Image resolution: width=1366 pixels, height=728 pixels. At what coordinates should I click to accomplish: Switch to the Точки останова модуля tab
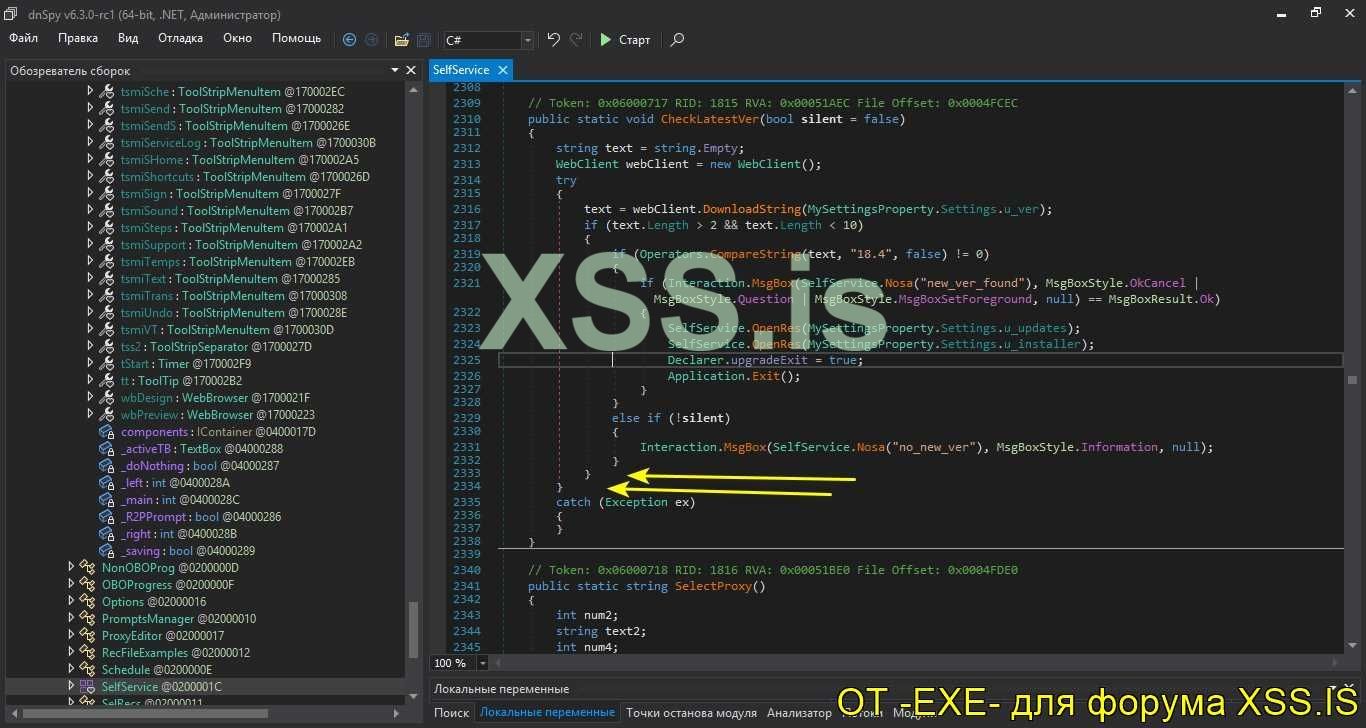[x=691, y=713]
